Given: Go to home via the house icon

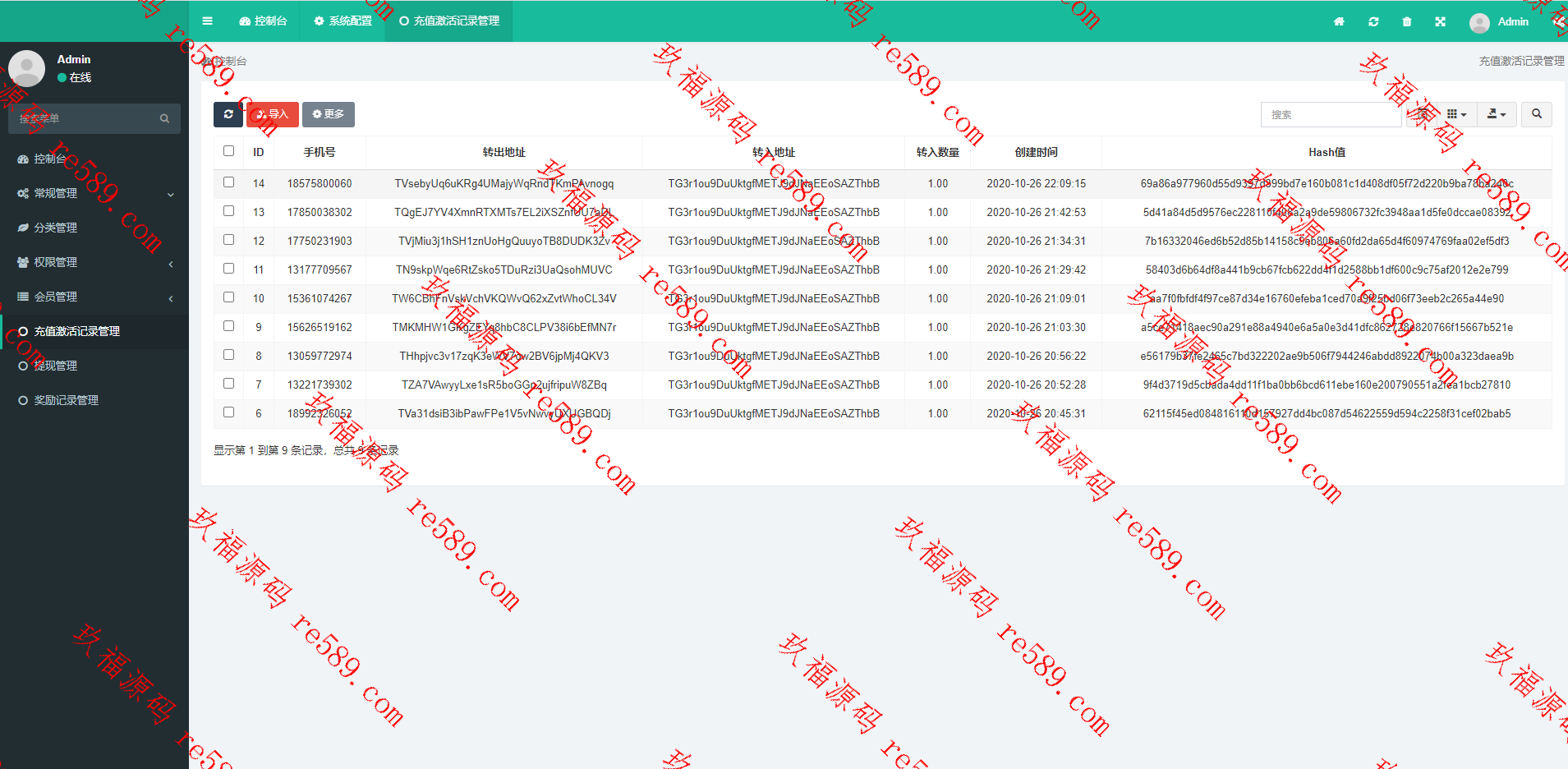Looking at the screenshot, I should coord(1339,22).
